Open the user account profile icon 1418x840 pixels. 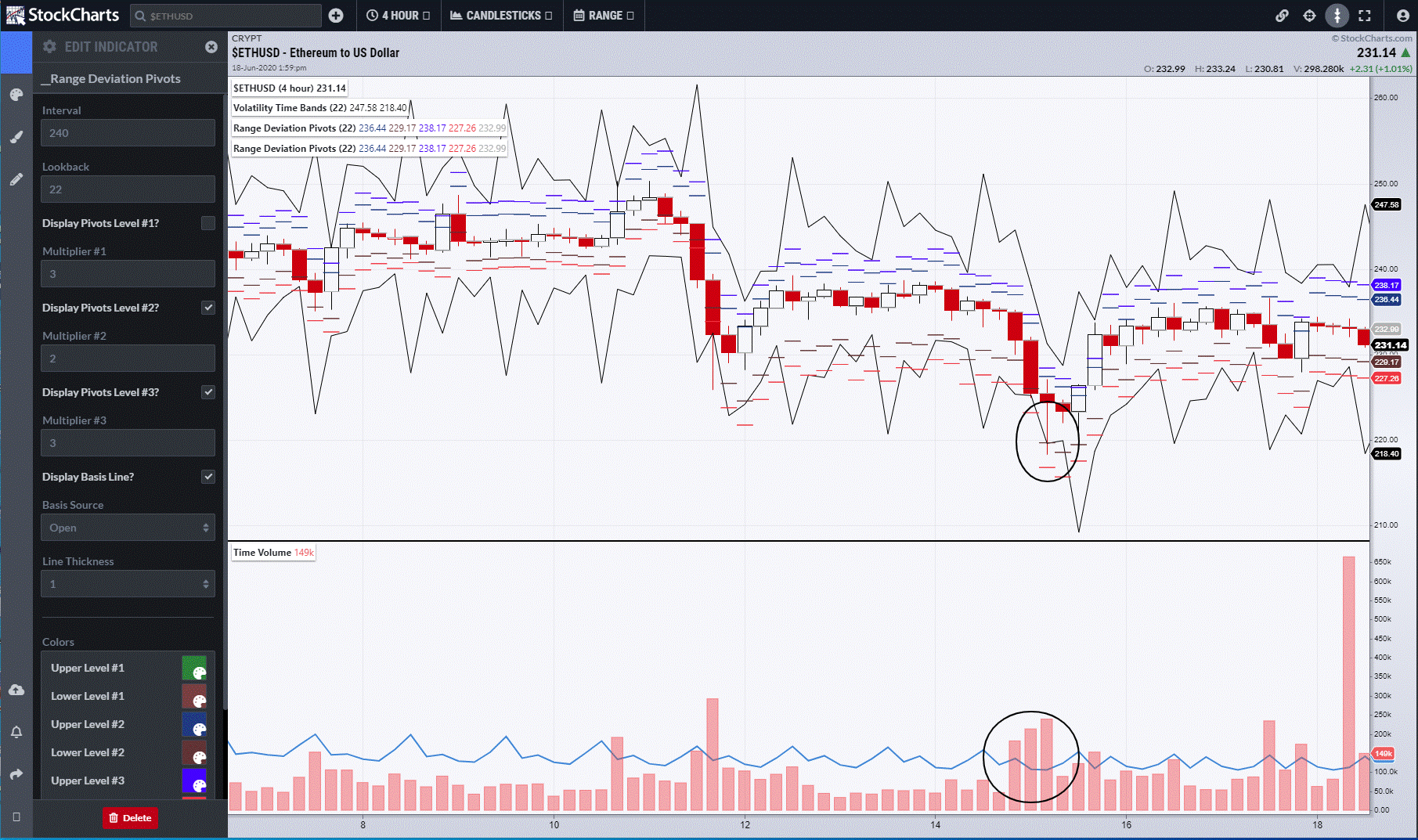pos(1402,16)
